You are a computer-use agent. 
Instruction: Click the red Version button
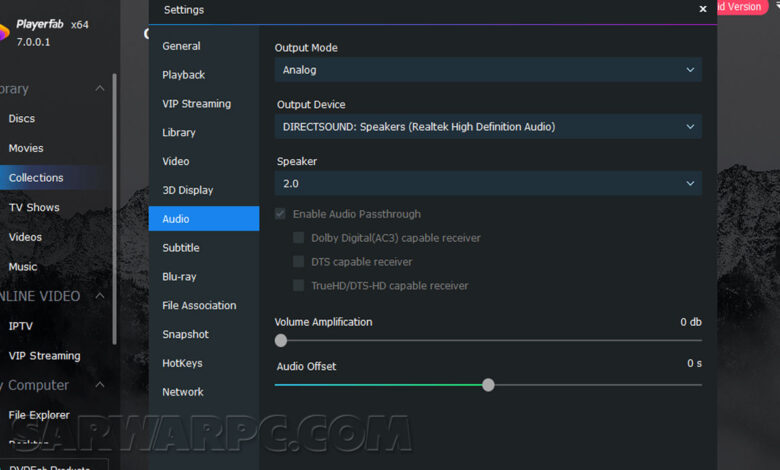[x=742, y=7]
